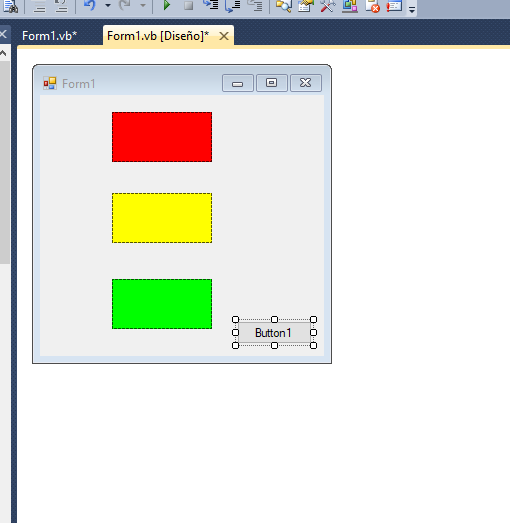Close the Form1.vb [Diseño] tab
The image size is (510, 523).
[224, 36]
